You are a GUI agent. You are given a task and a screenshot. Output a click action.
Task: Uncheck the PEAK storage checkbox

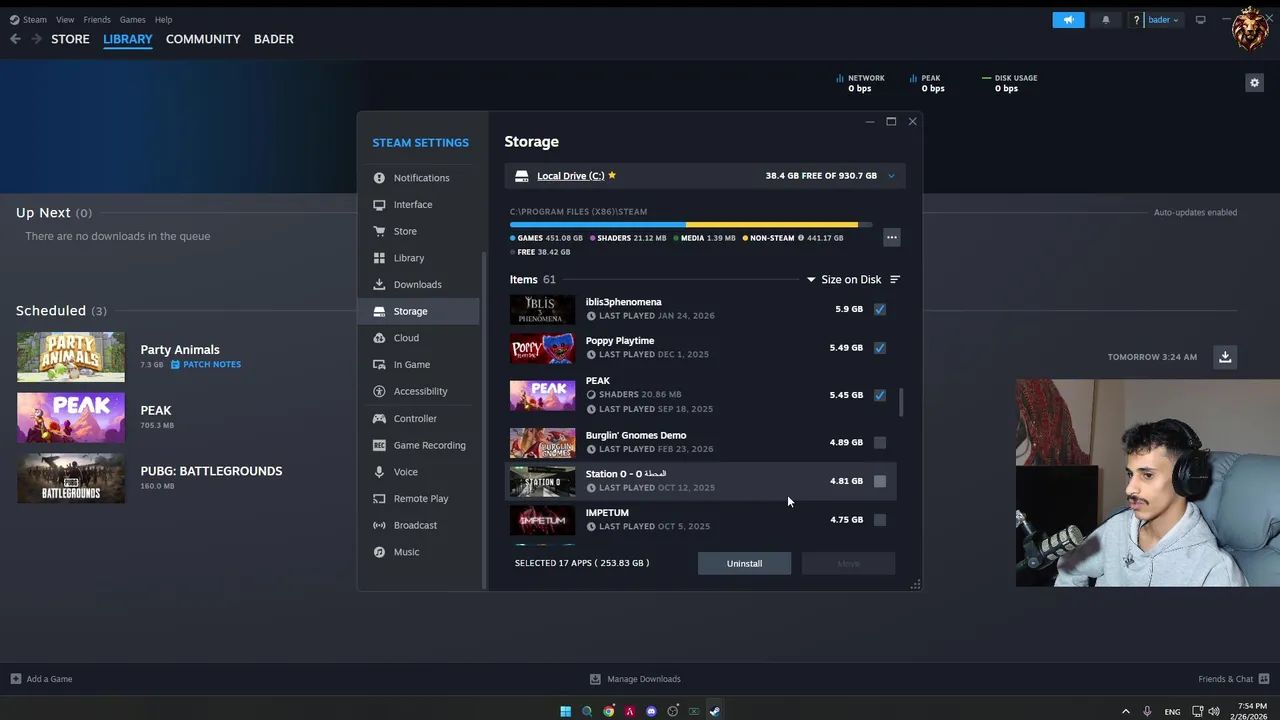pyautogui.click(x=880, y=395)
